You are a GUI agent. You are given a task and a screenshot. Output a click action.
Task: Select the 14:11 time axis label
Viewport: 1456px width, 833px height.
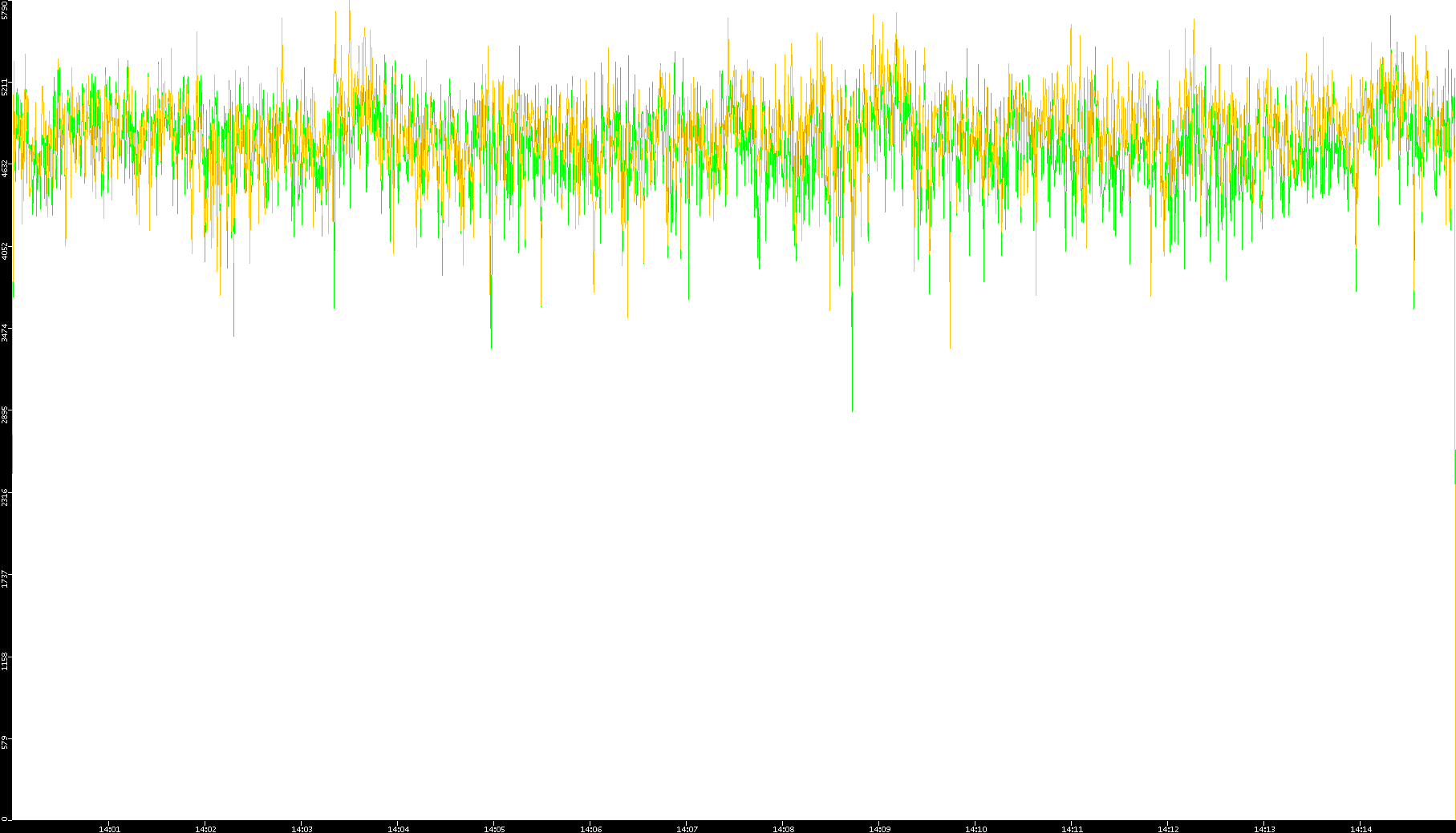click(x=1072, y=829)
